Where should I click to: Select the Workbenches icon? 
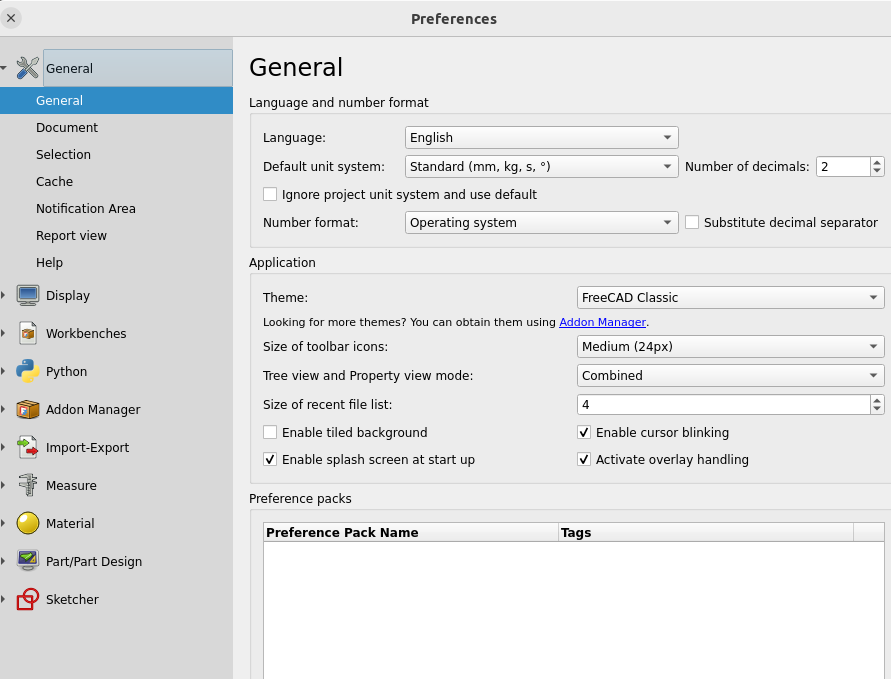coord(28,333)
